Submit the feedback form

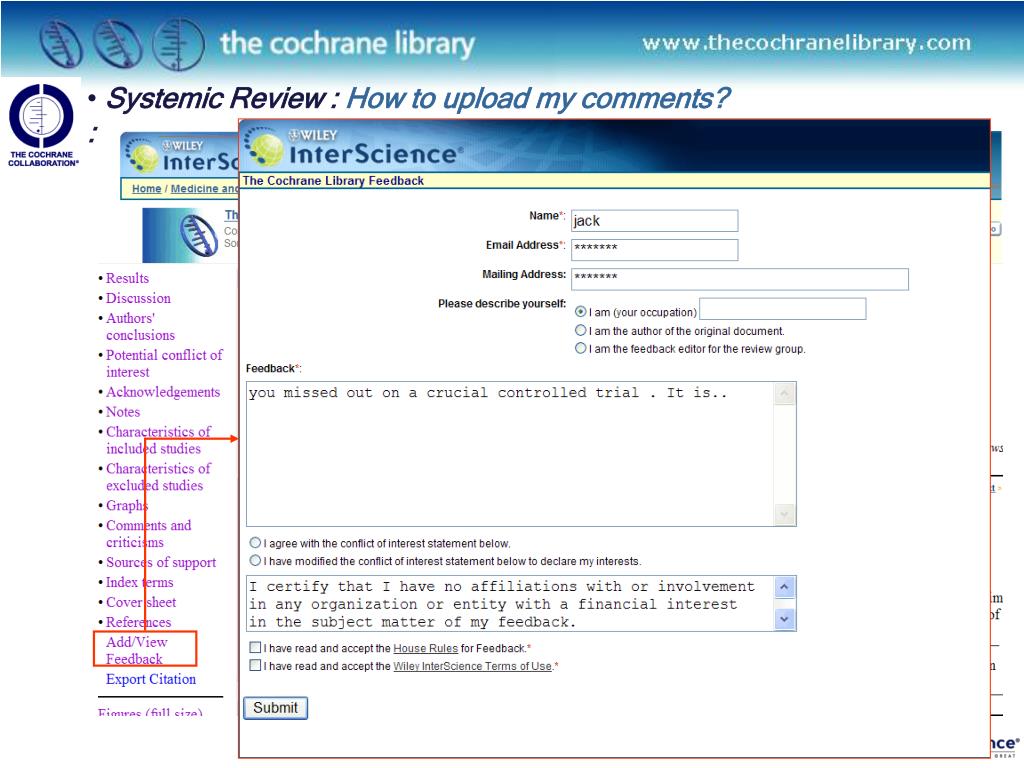click(276, 708)
